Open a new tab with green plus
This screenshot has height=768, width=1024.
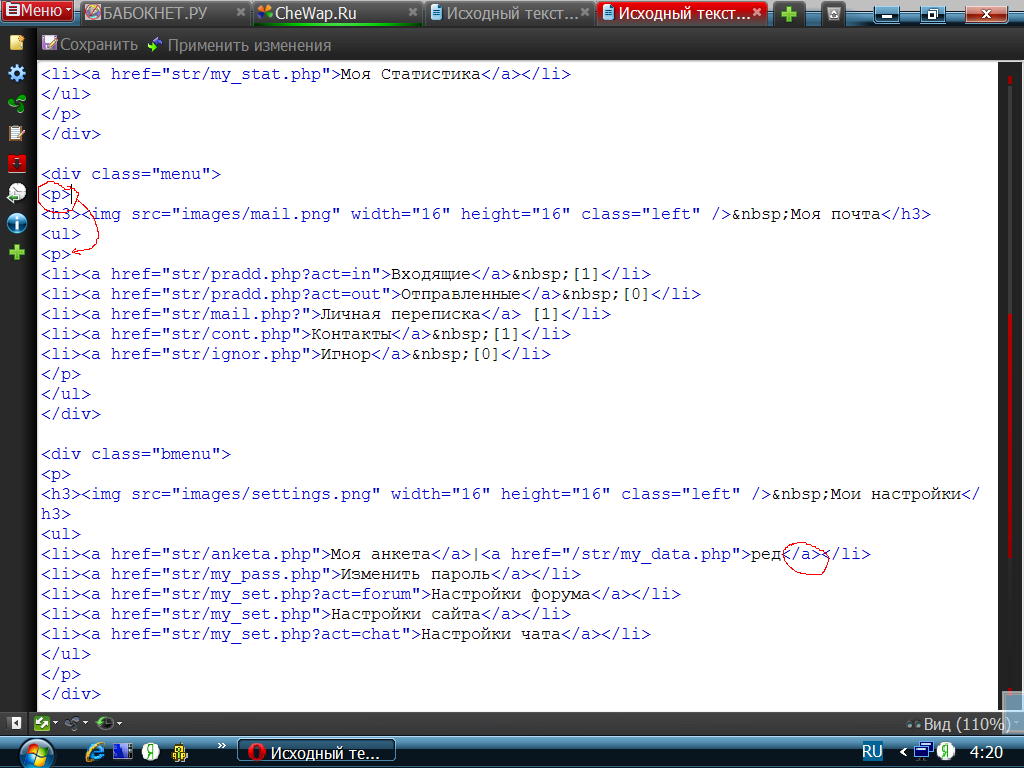790,14
